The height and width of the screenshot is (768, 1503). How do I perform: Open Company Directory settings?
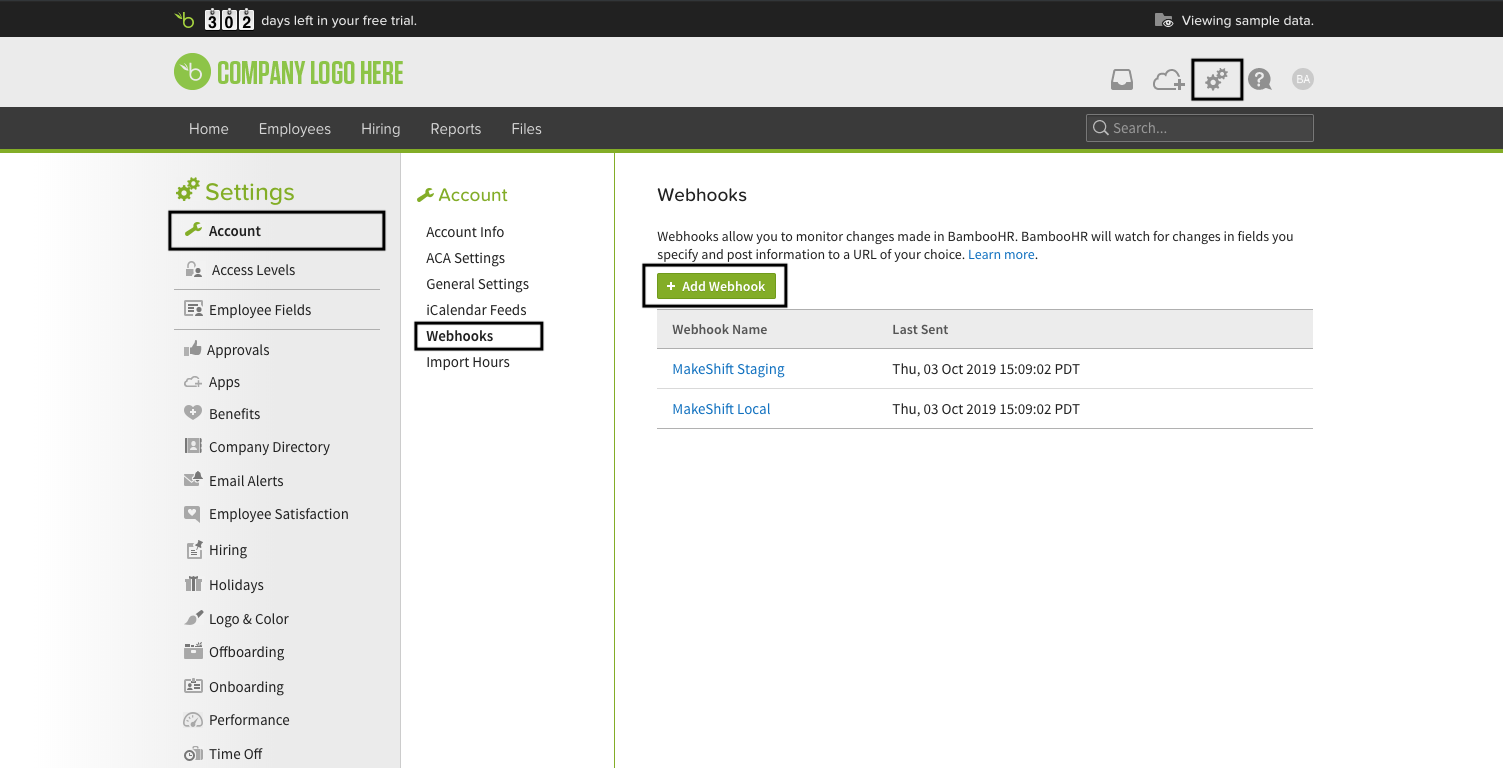[x=269, y=446]
